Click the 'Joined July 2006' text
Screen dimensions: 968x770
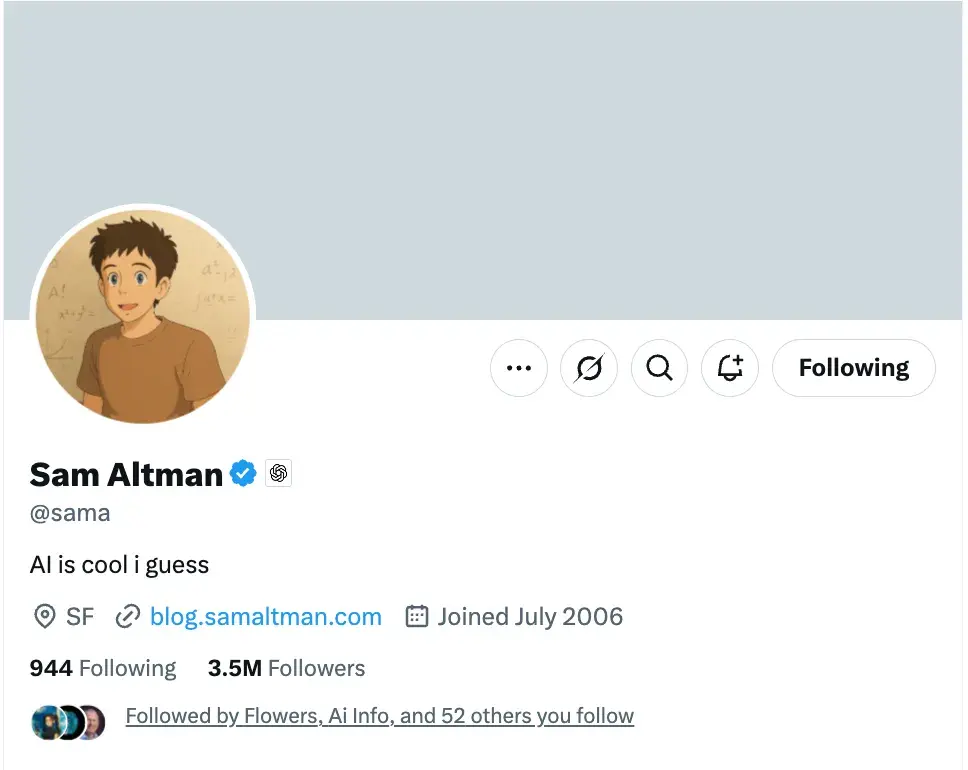click(x=530, y=617)
